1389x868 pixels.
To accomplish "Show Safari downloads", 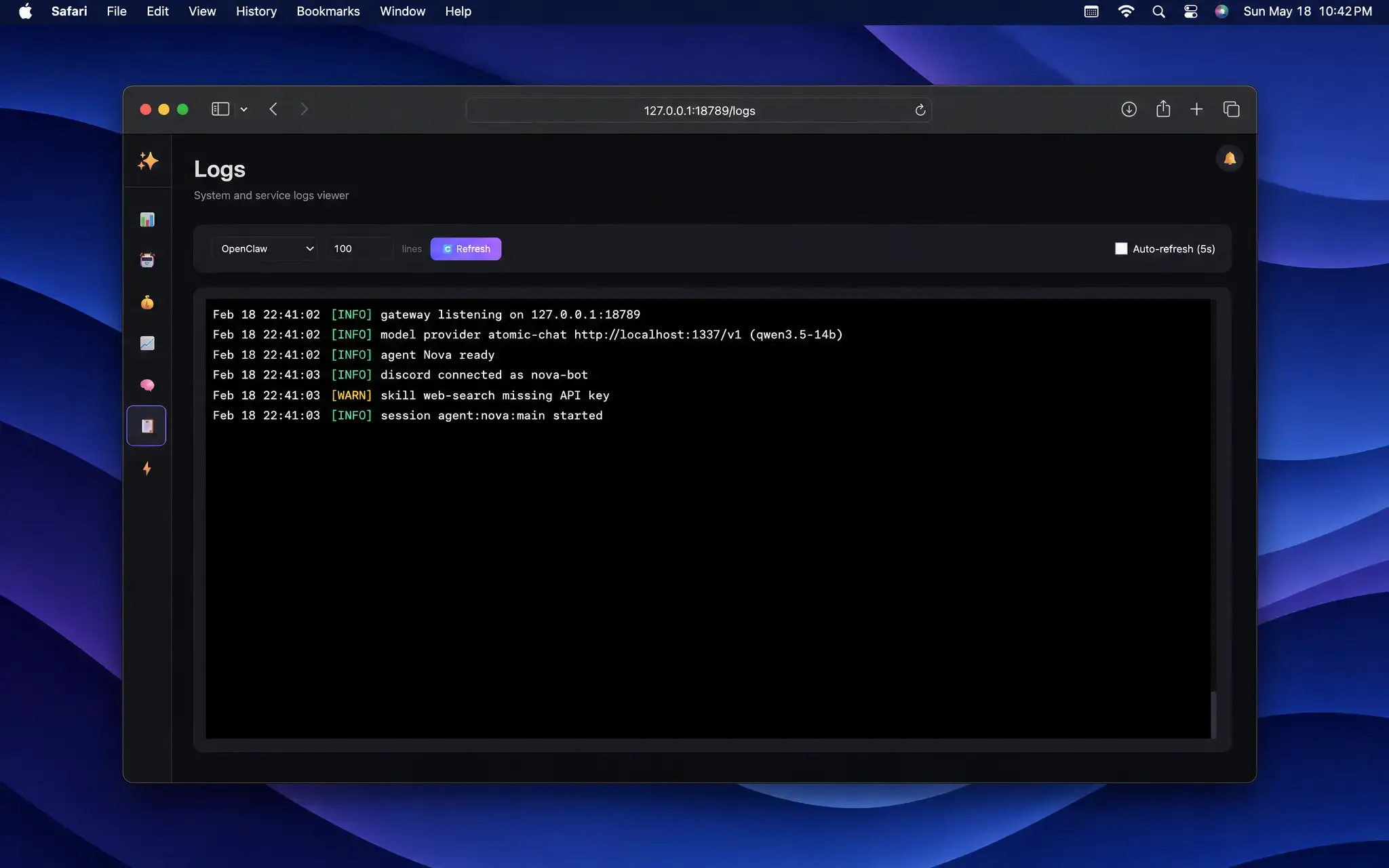I will [1129, 109].
